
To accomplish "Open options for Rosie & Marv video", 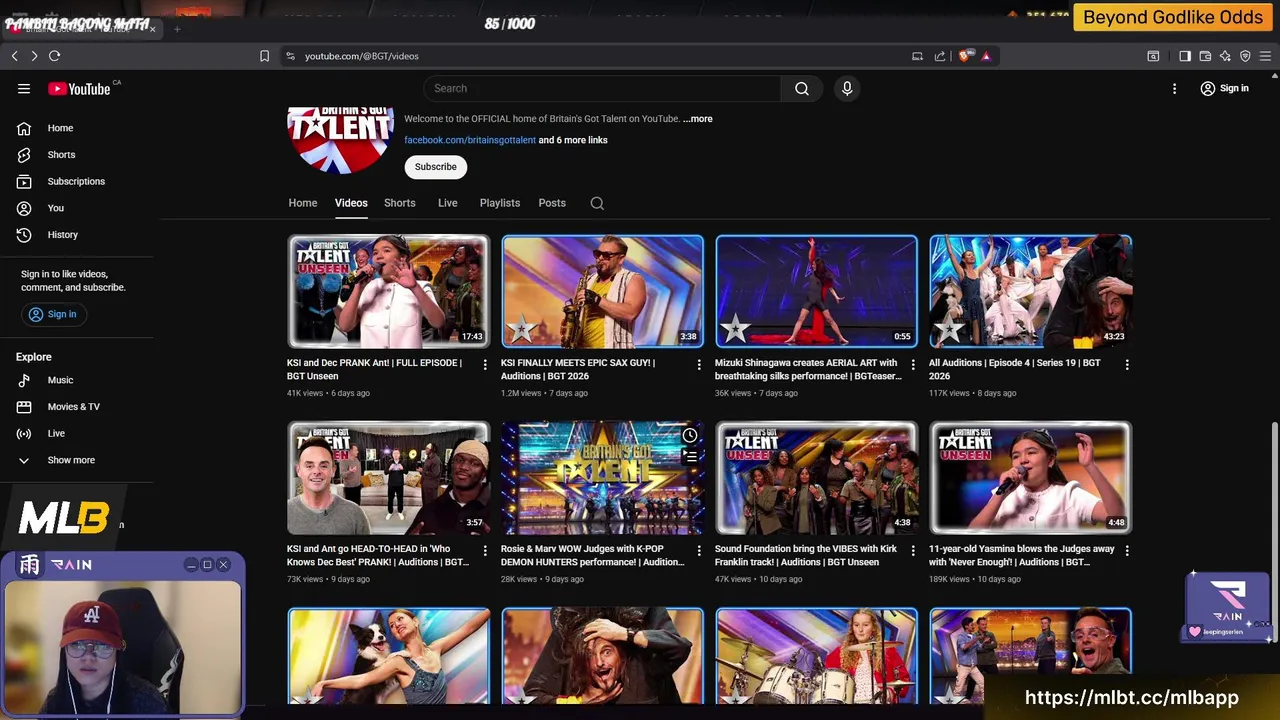I will 699,551.
